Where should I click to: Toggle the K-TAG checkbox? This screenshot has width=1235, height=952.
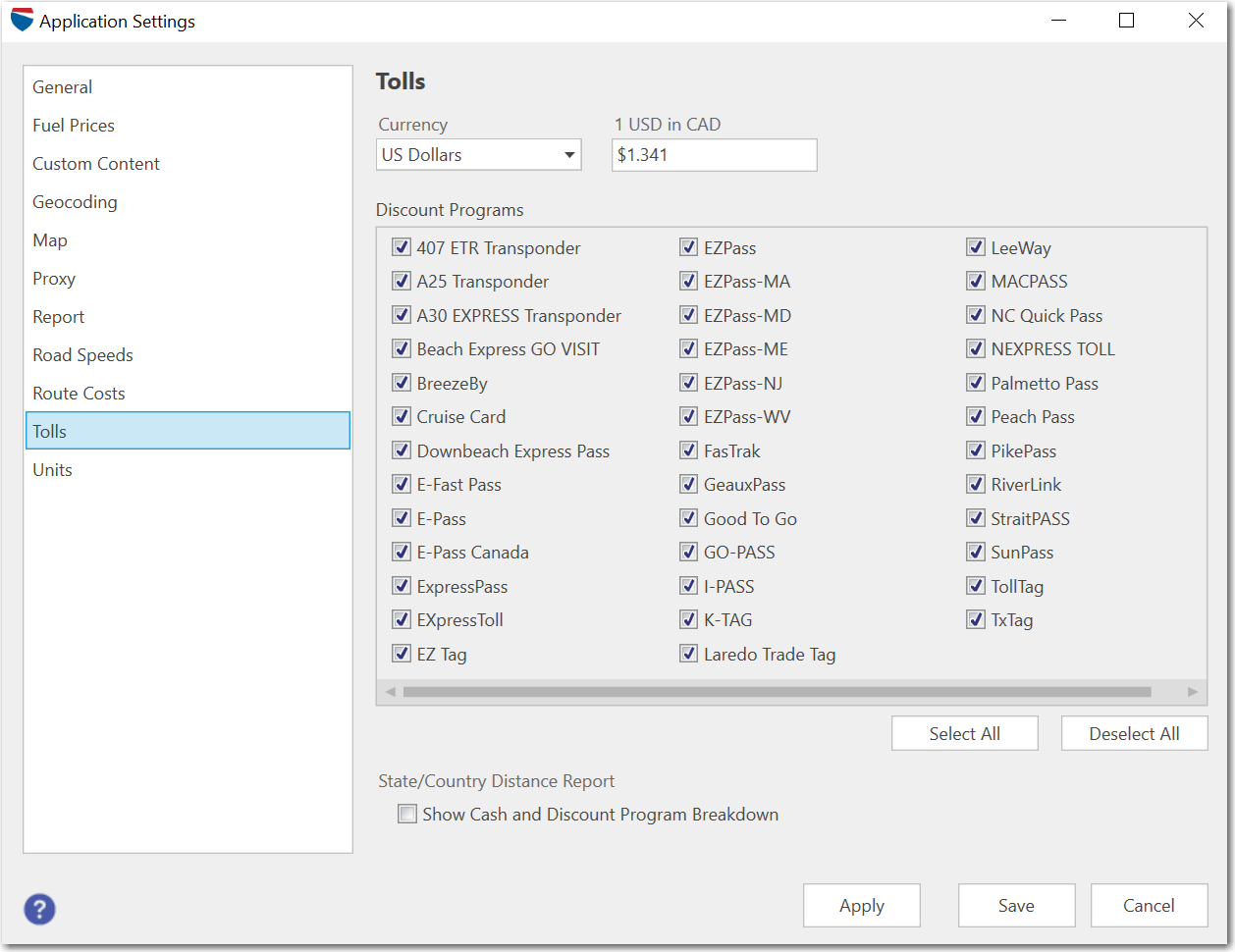pos(689,620)
